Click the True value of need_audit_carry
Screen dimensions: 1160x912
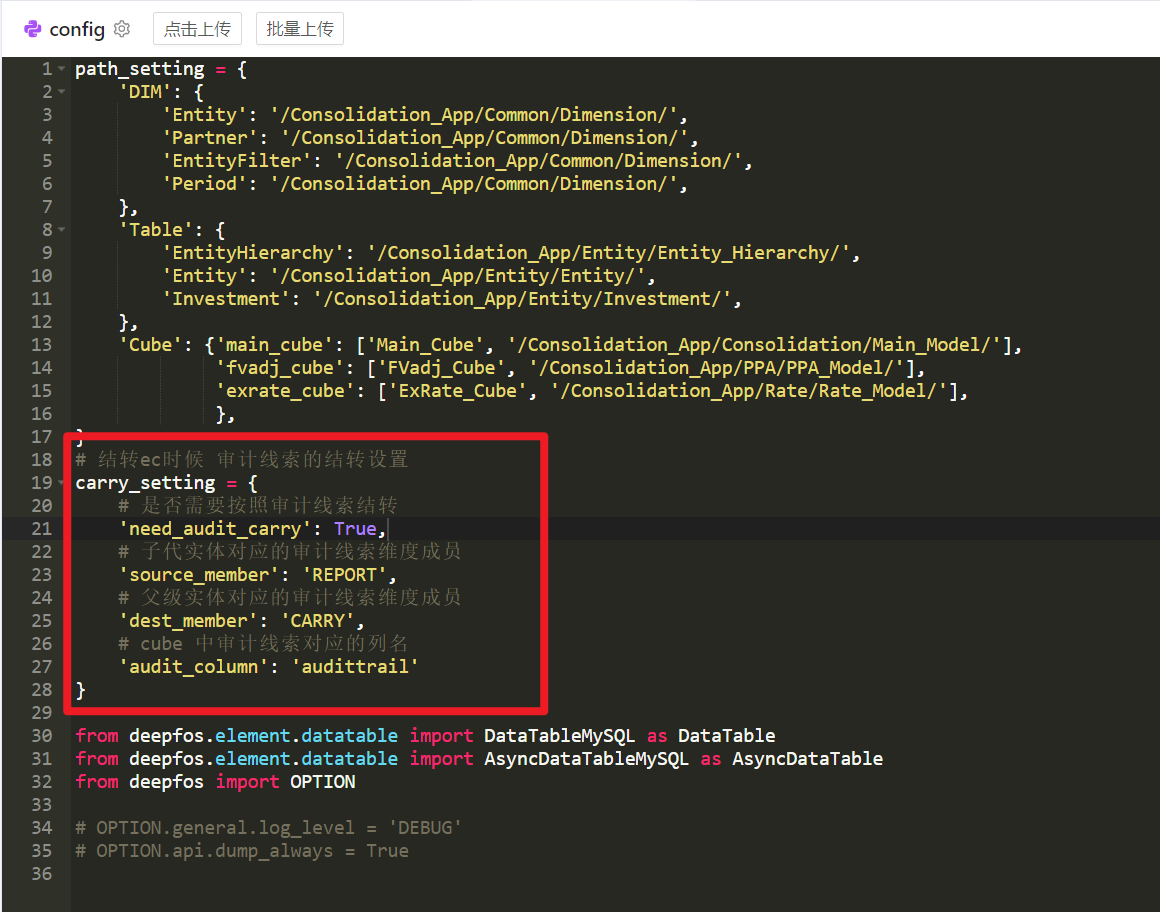tap(354, 529)
